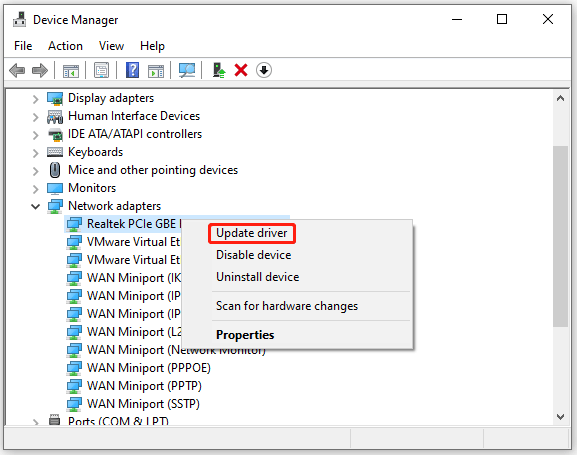Click the blue Help question-mark icon
This screenshot has height=455, width=577.
(132, 70)
